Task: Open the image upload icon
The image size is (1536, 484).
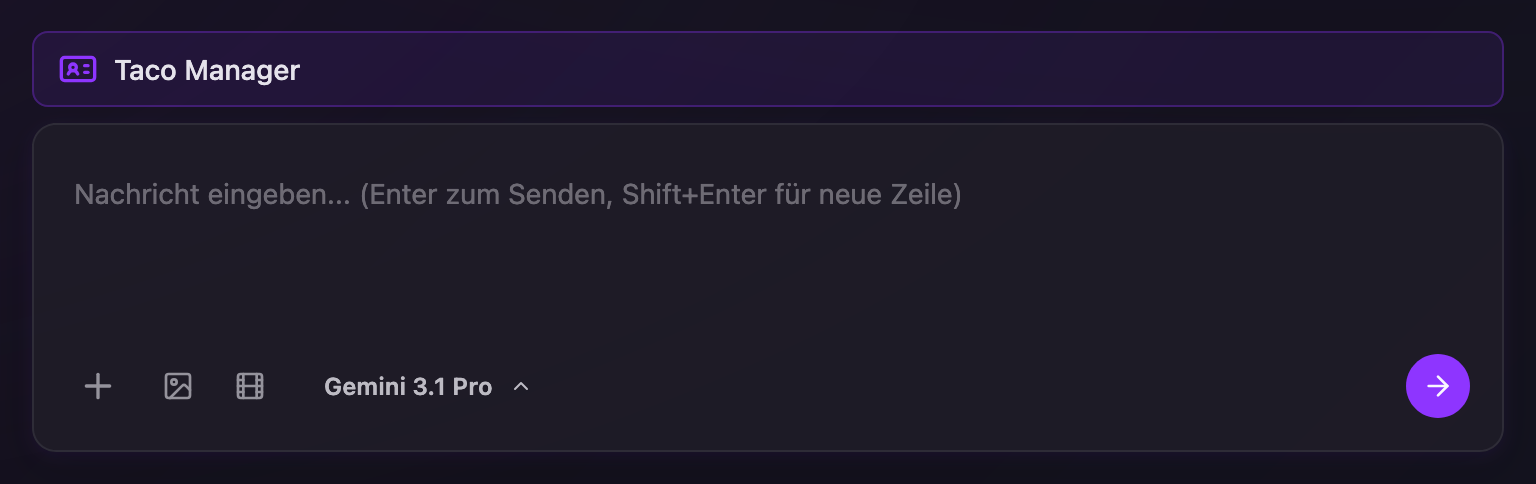Action: click(x=178, y=386)
